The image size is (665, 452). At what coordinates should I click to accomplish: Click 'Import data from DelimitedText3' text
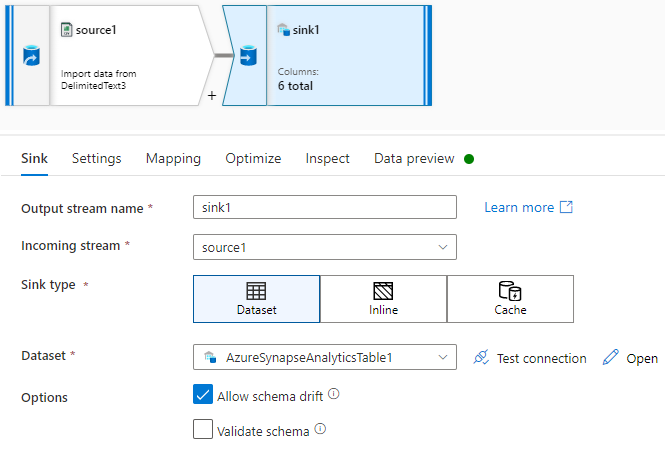[x=98, y=79]
